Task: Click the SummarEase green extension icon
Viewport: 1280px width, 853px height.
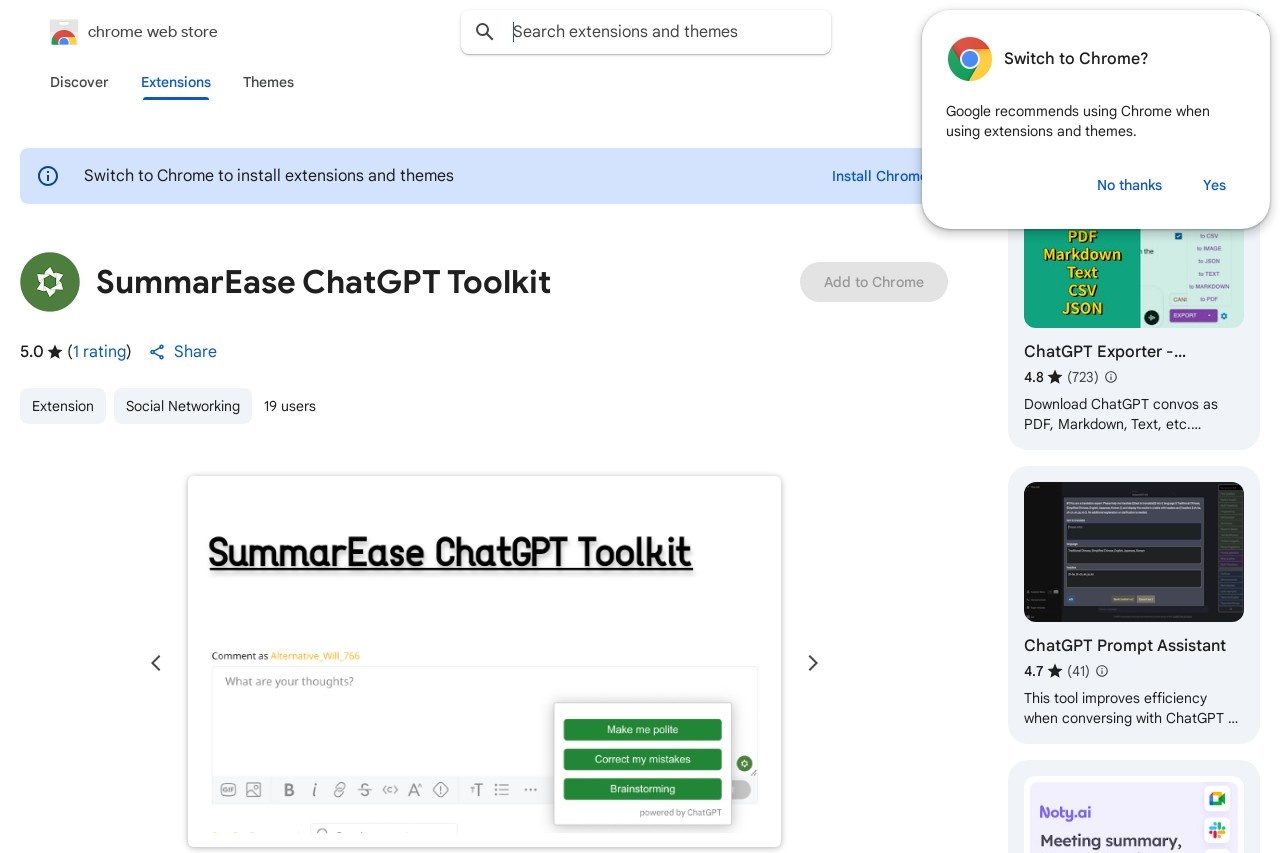Action: 50,282
